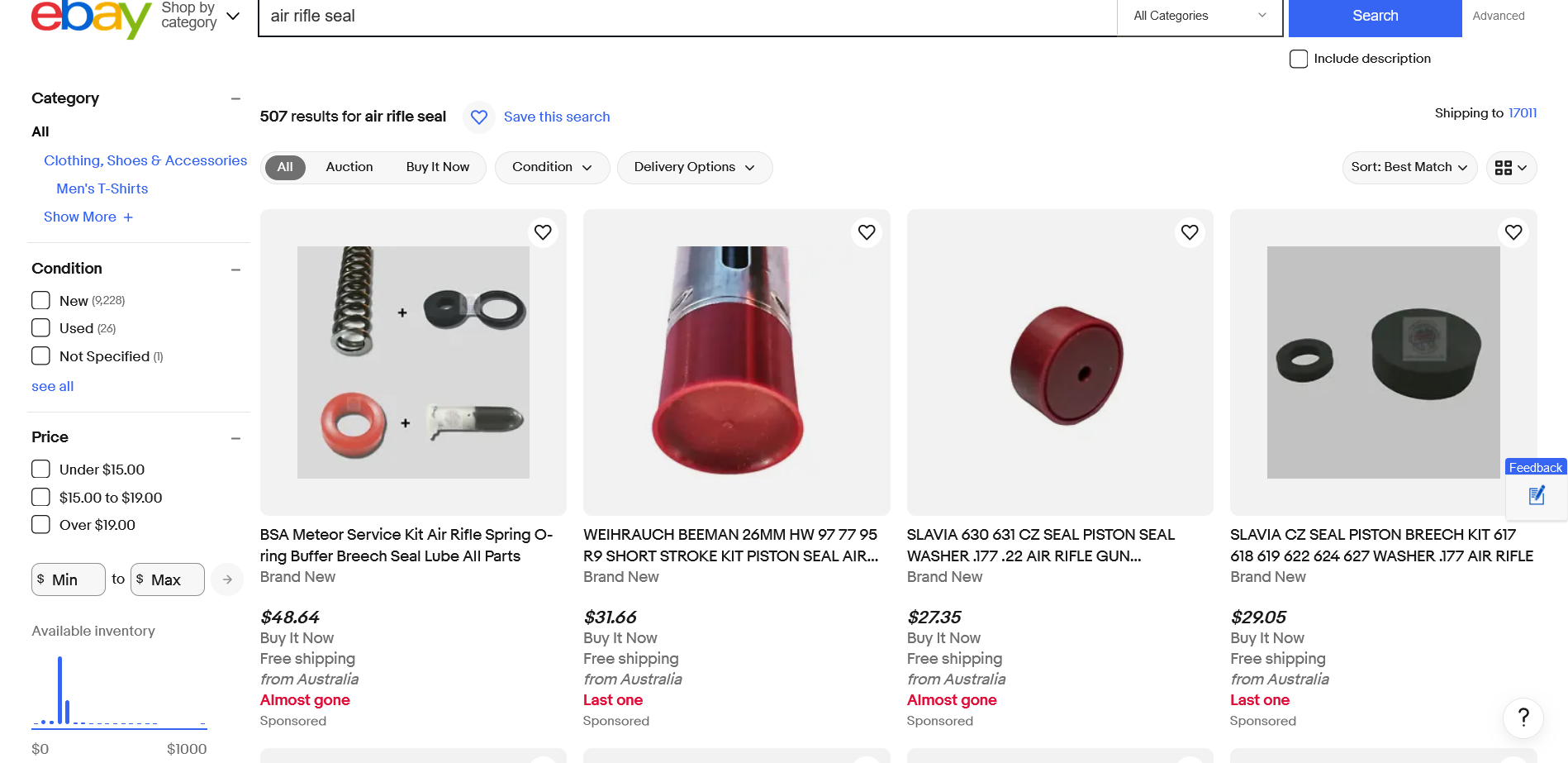Select the Under $15.00 price filter
1568x763 pixels.
(40, 469)
